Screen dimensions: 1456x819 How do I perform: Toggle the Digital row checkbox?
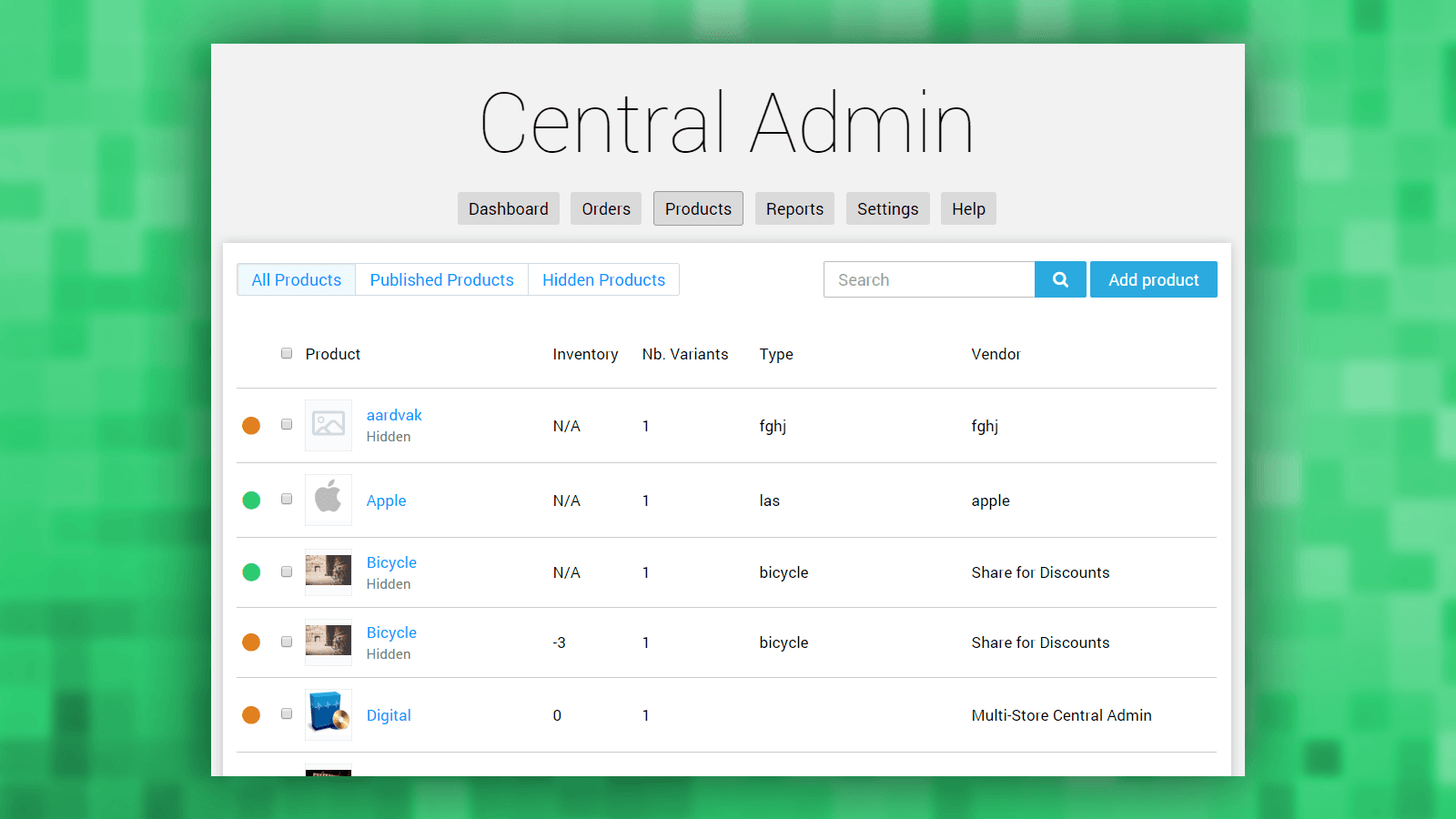[287, 713]
